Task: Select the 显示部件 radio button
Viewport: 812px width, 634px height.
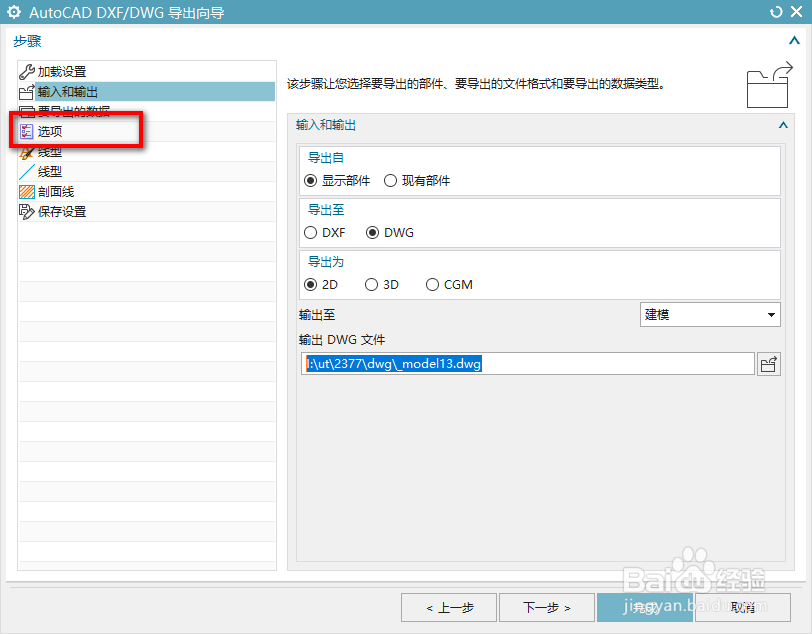Action: [x=311, y=181]
